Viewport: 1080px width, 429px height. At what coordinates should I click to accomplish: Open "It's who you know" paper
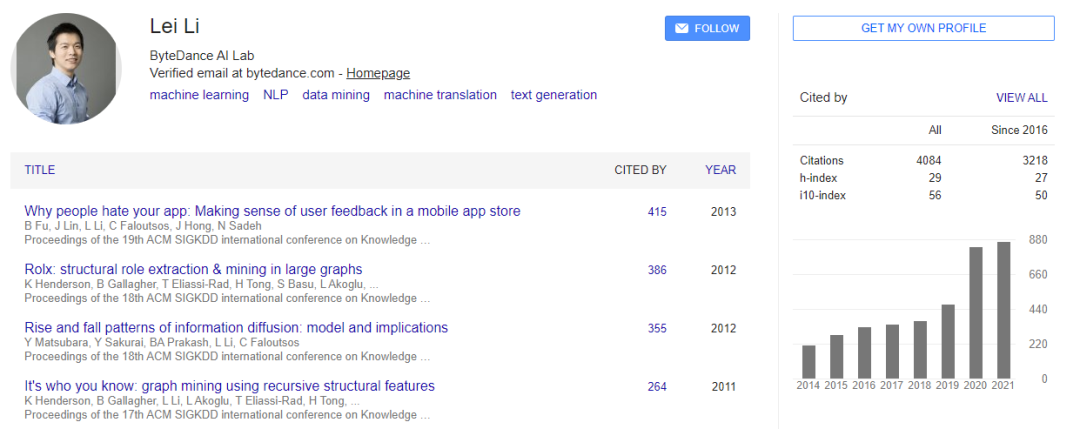(229, 386)
